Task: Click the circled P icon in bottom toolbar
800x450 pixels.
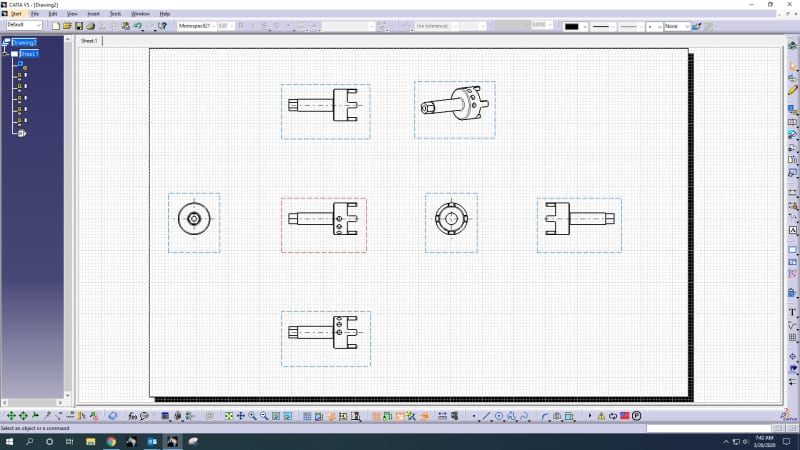Action: [637, 416]
